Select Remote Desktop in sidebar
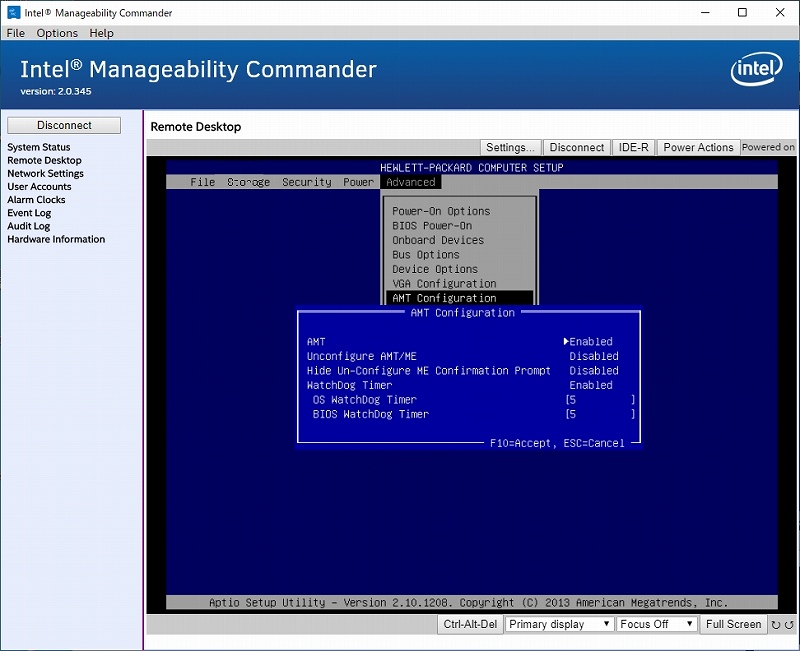The image size is (800, 651). 44,160
